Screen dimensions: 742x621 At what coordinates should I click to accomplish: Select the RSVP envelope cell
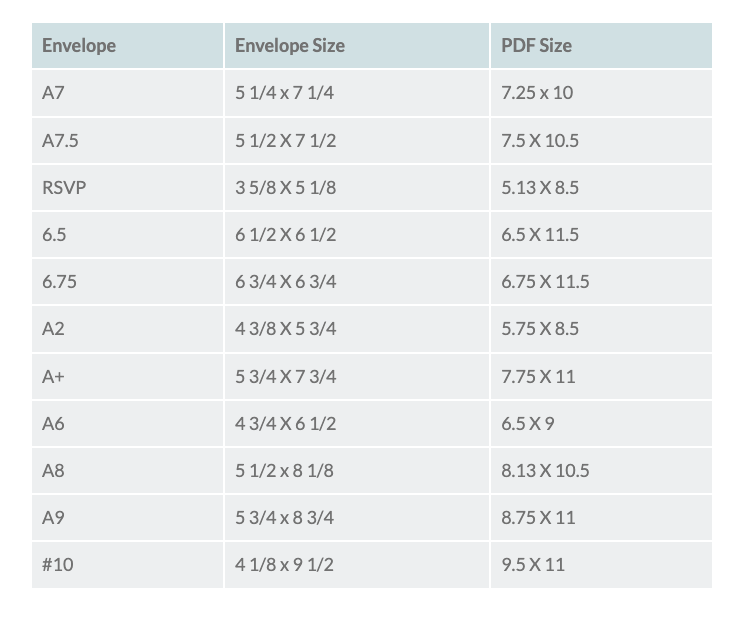(64, 188)
